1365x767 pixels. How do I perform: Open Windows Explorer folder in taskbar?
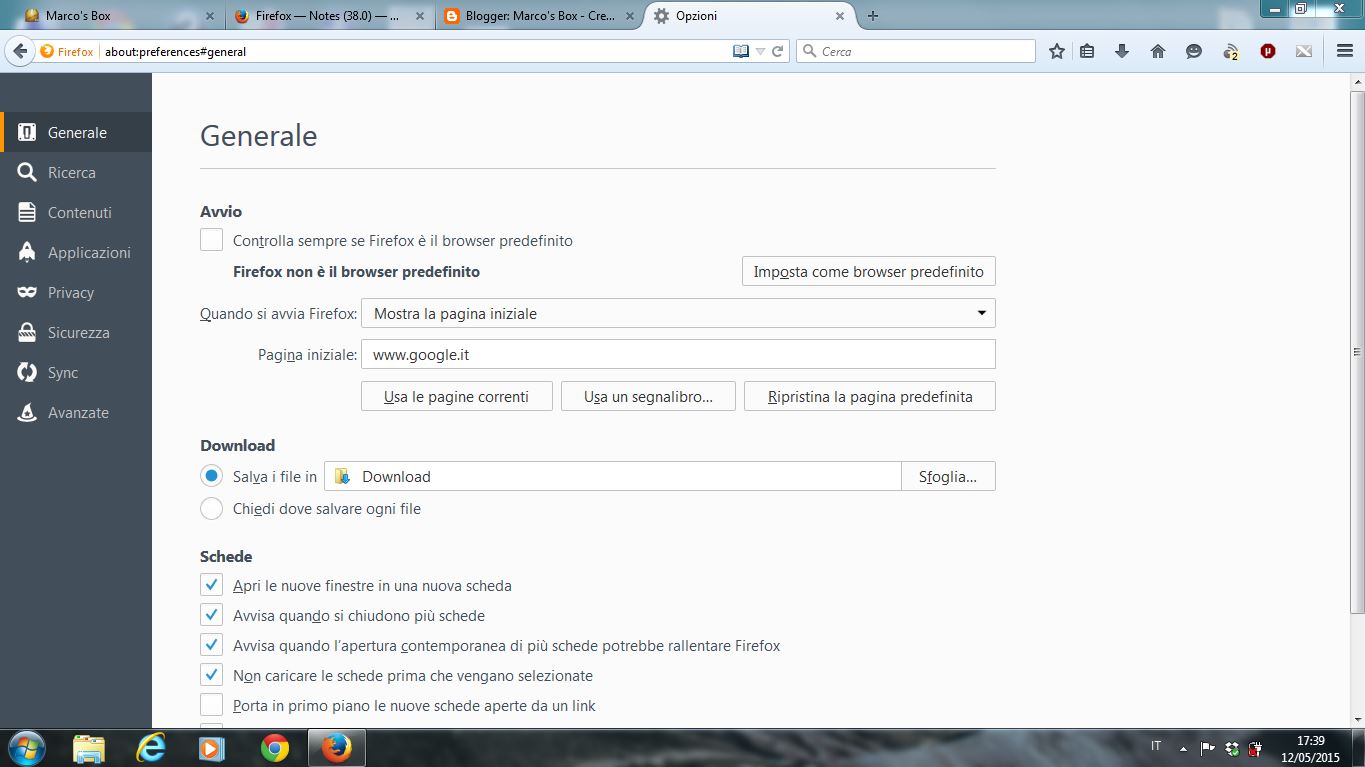tap(88, 748)
